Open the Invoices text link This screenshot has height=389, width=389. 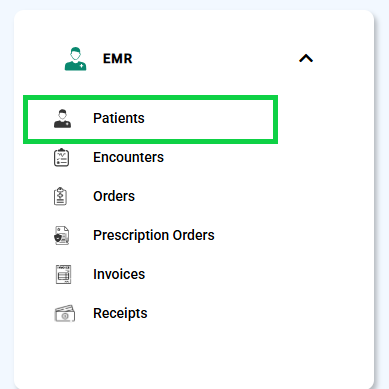coord(119,274)
